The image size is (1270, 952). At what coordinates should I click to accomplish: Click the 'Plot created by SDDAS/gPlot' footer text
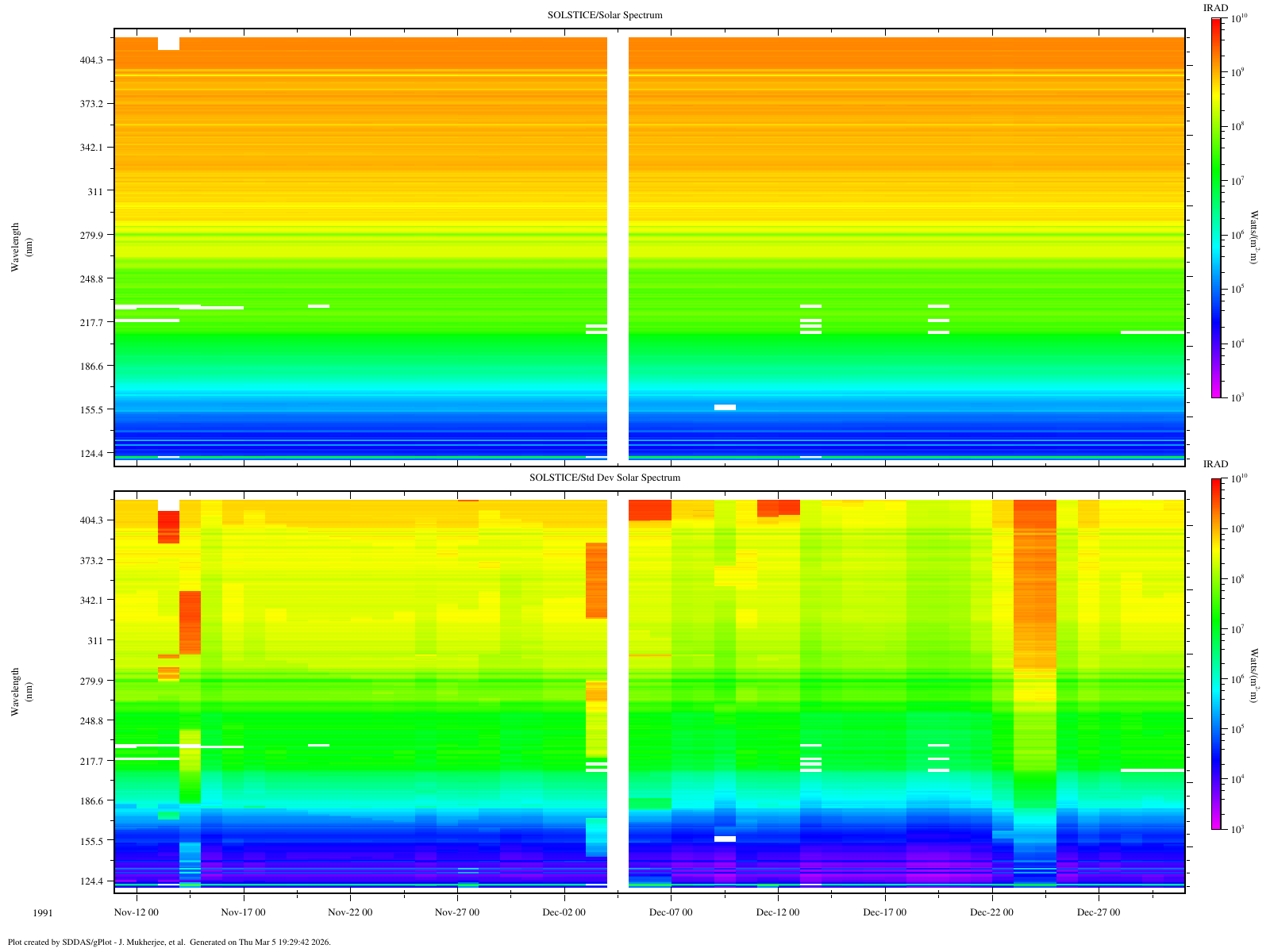[x=169, y=942]
